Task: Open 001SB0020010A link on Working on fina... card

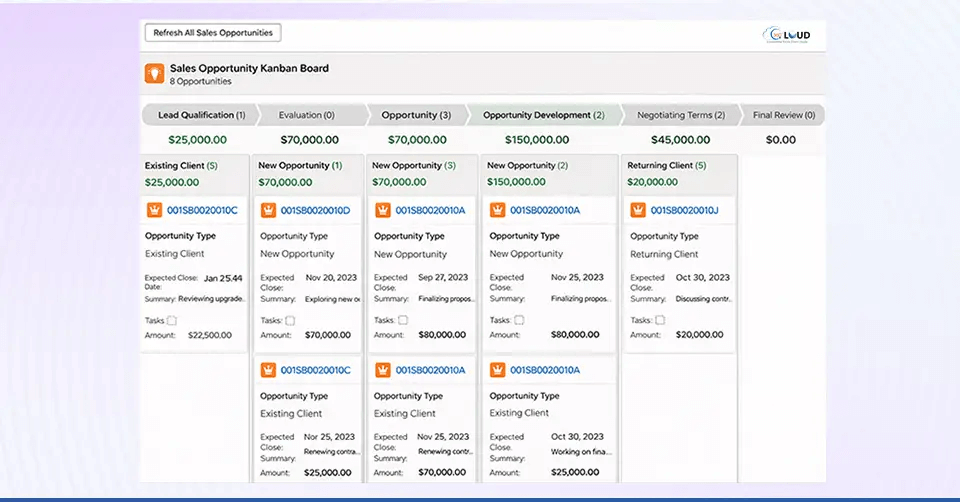Action: (545, 370)
